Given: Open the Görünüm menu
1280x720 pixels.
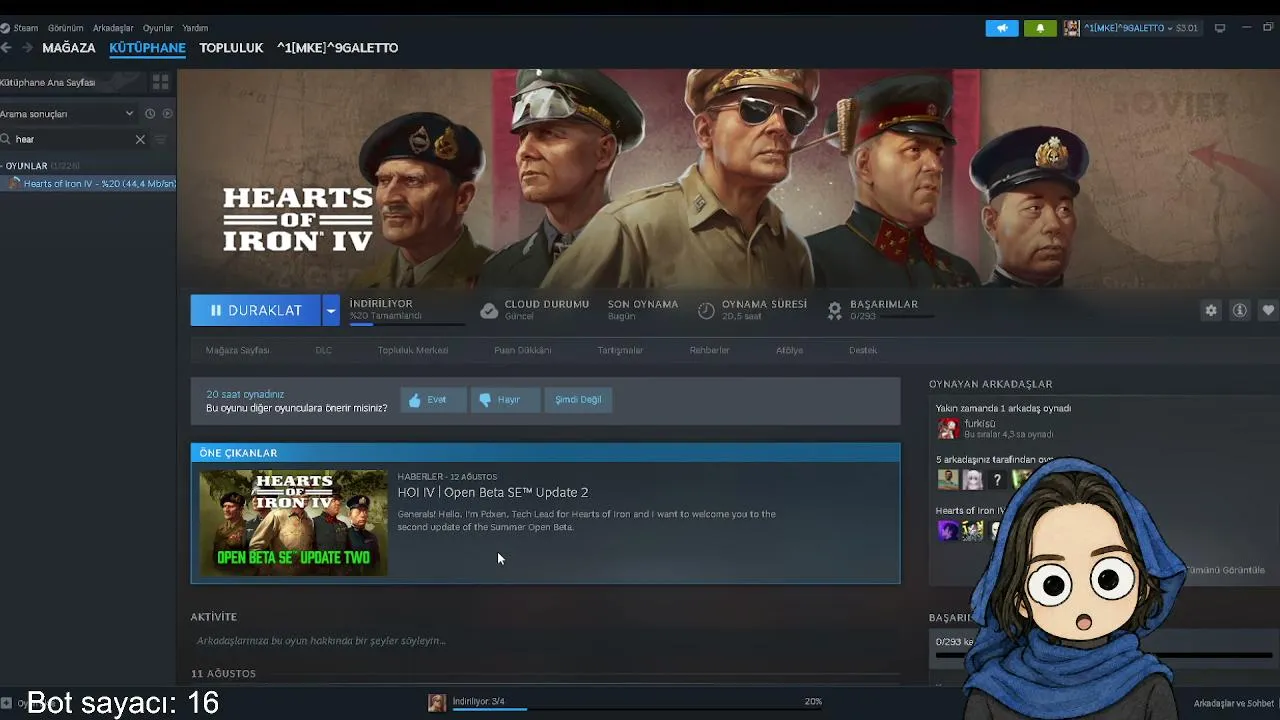Looking at the screenshot, I should (66, 28).
